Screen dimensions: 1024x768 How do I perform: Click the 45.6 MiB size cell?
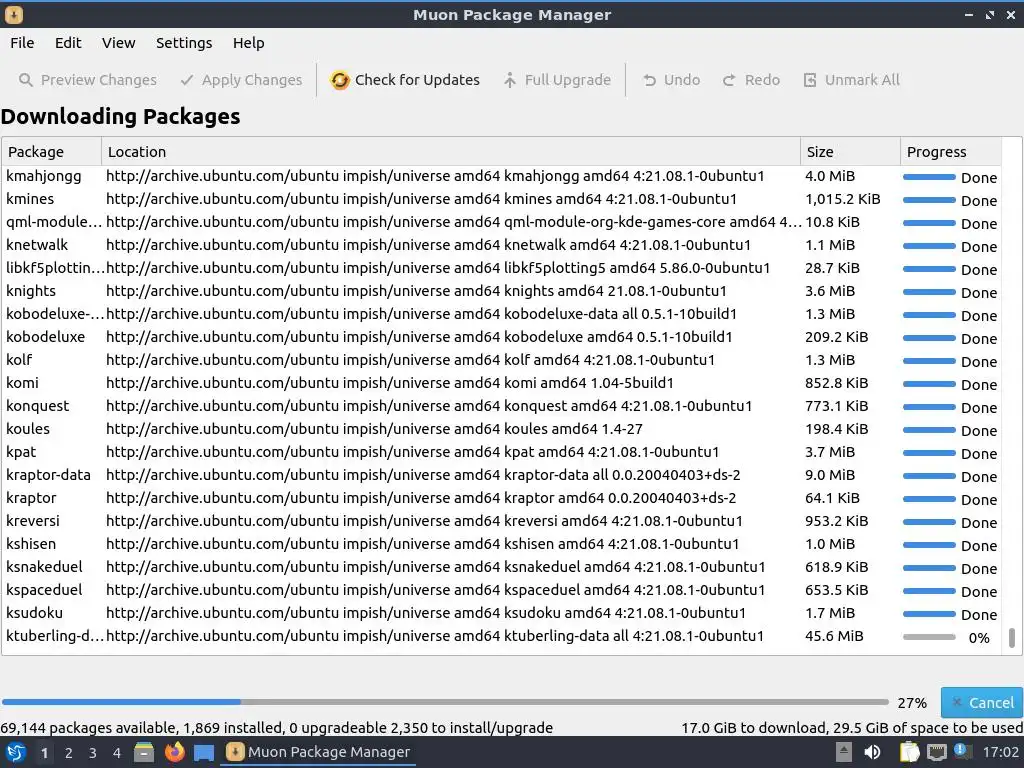834,636
